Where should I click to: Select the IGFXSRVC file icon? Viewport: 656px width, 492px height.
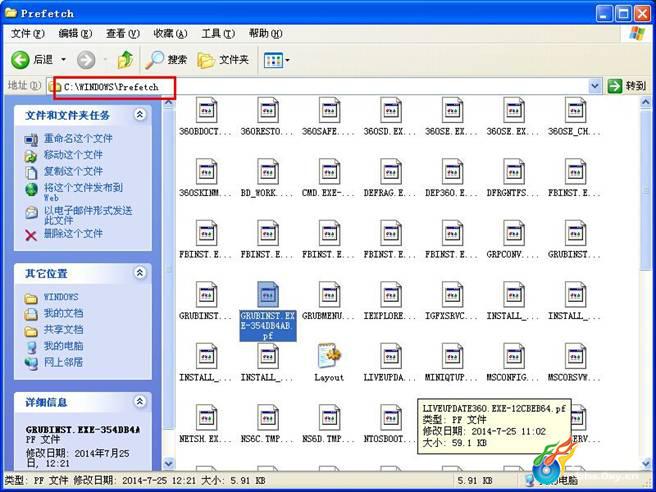click(x=452, y=295)
